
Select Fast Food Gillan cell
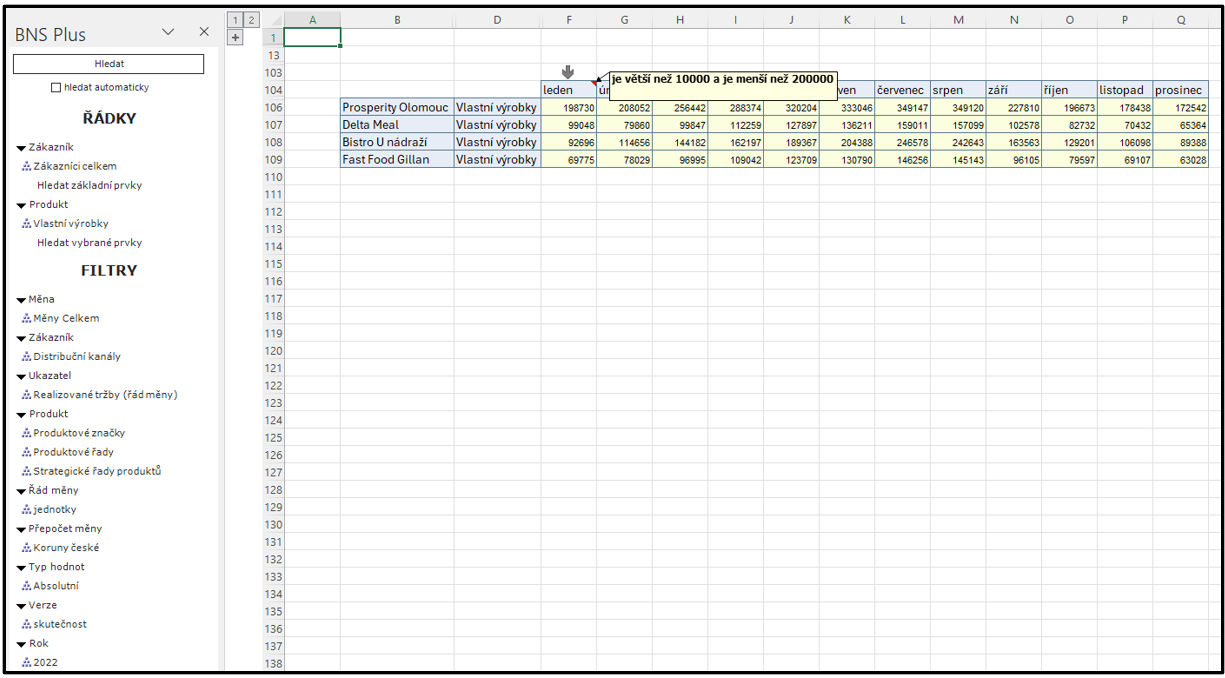click(x=397, y=159)
